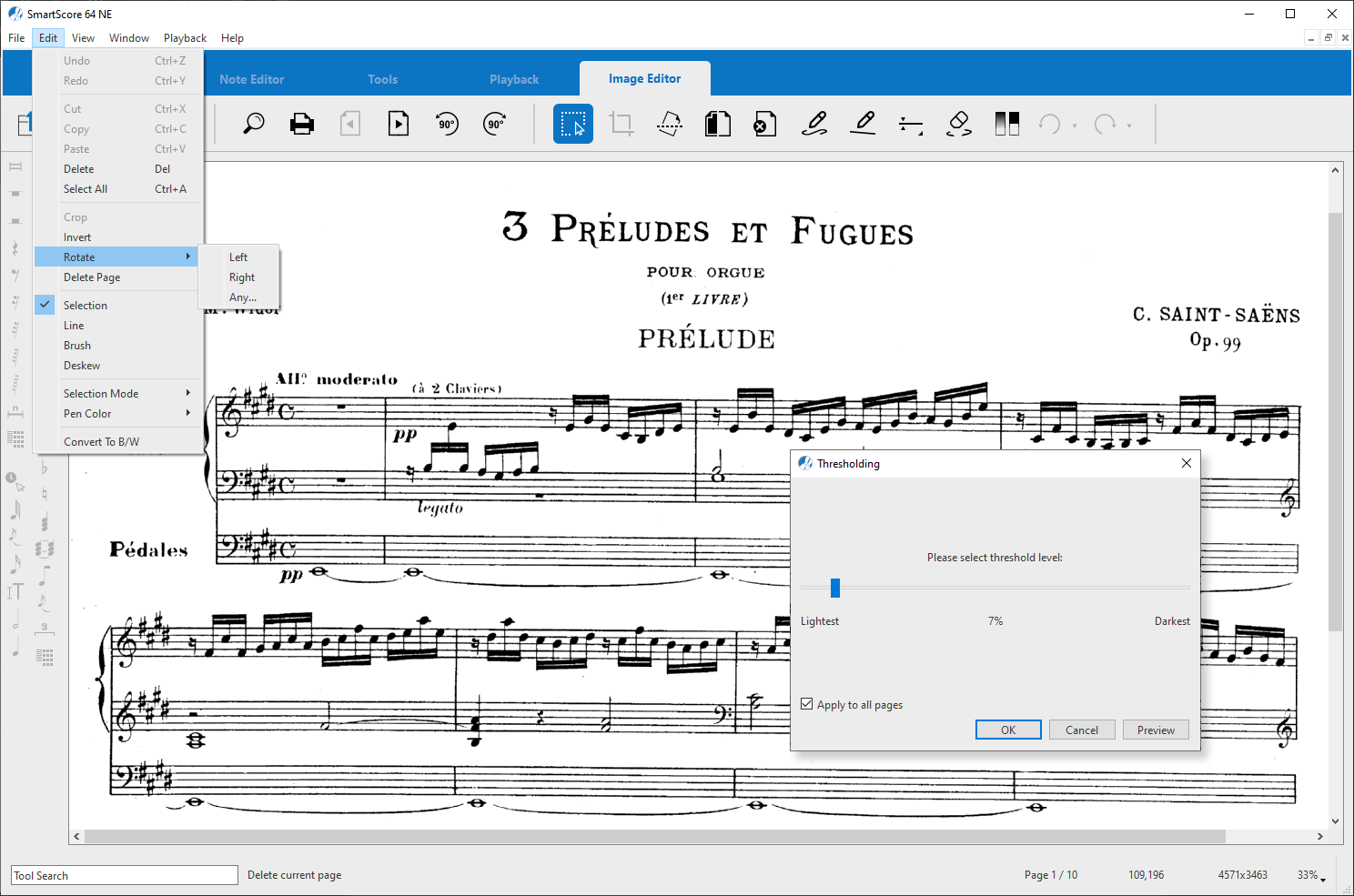Toggle the Selection checked menu item
The image size is (1354, 896).
pos(117,306)
